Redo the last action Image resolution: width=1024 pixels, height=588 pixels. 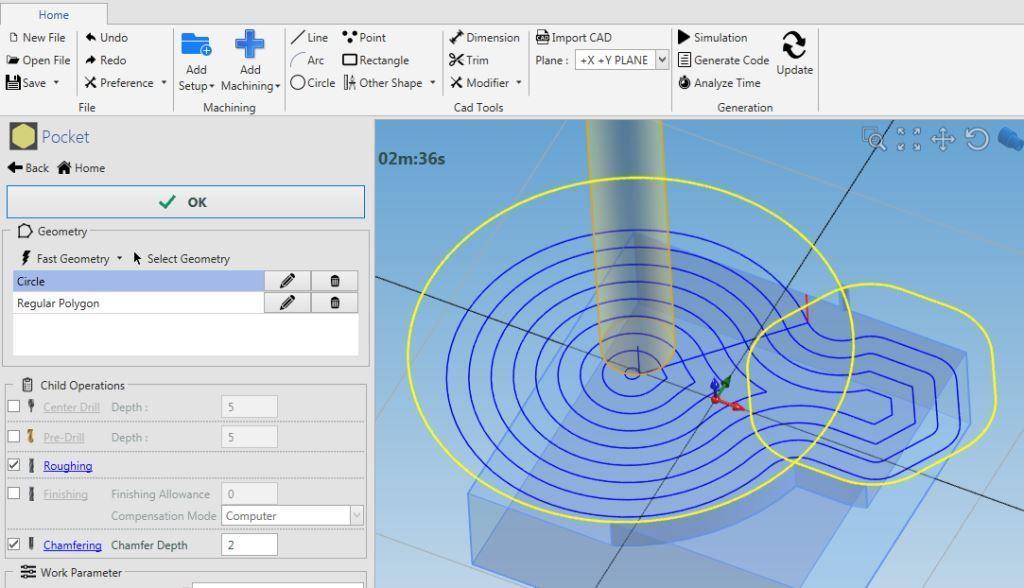(105, 60)
